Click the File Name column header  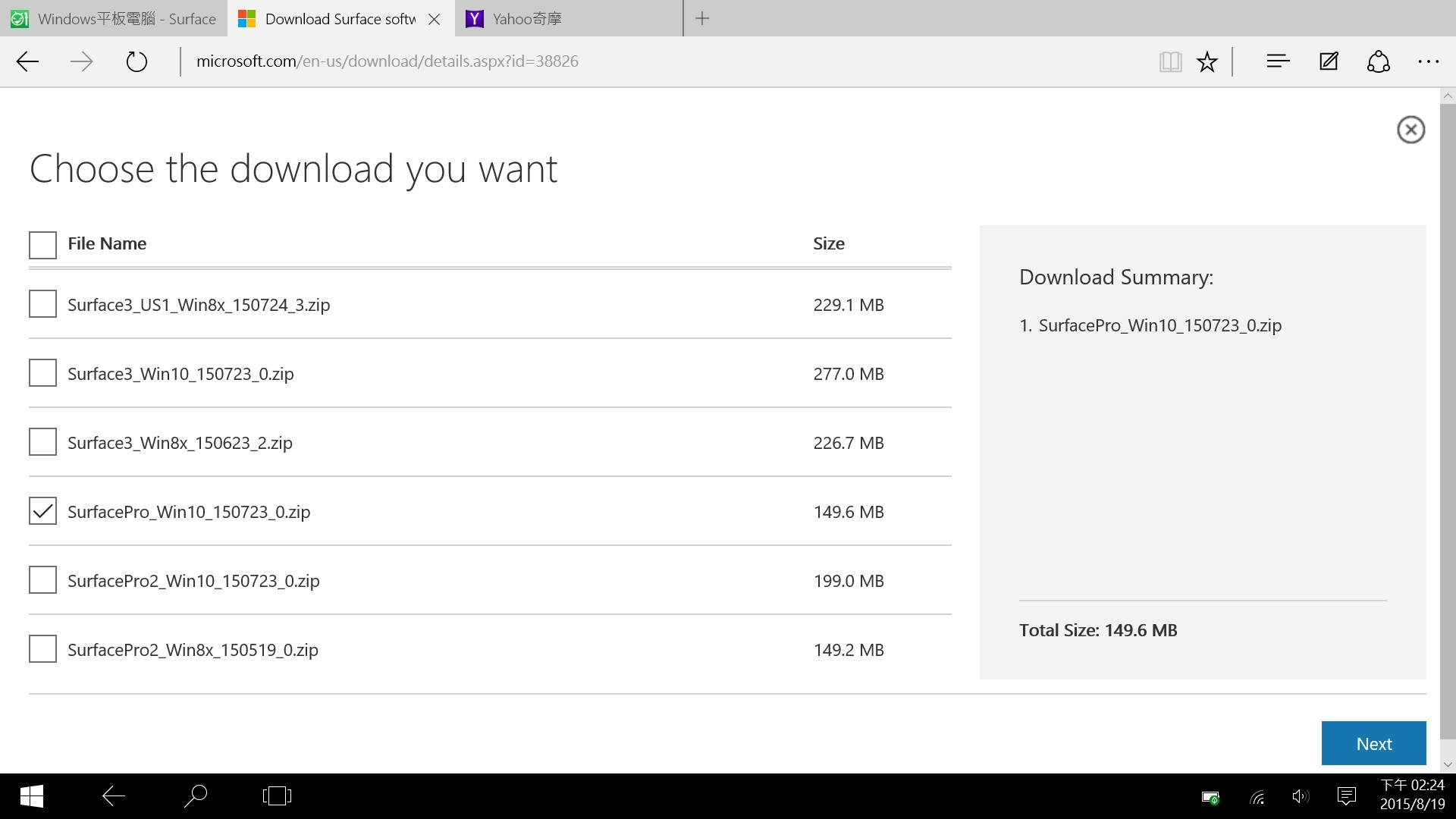(x=107, y=243)
